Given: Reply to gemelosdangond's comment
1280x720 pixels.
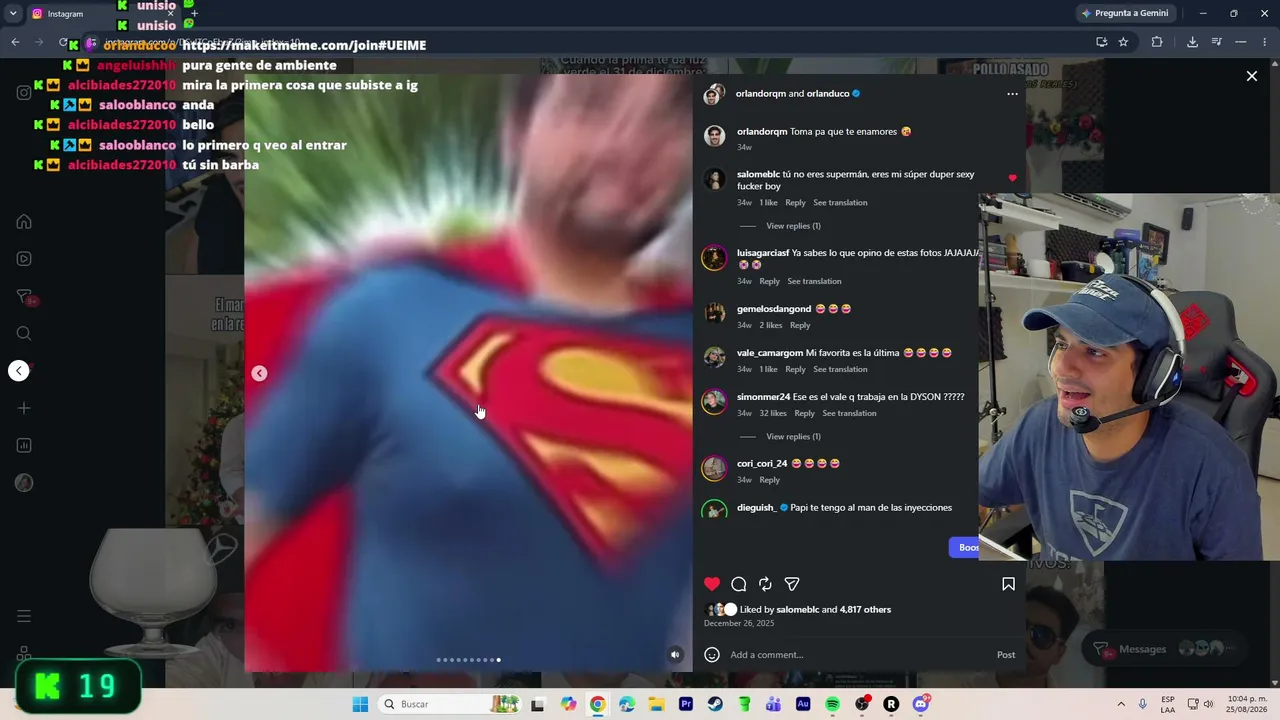Looking at the screenshot, I should coord(800,325).
